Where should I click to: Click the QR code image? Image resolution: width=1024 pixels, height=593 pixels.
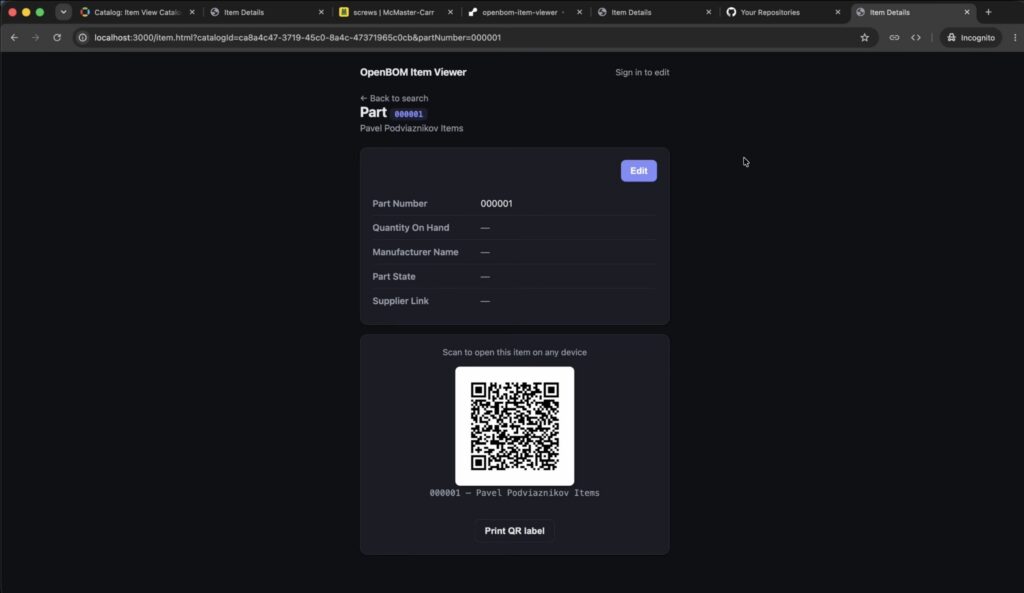coord(515,426)
